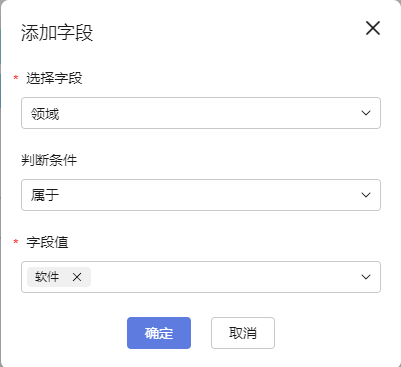This screenshot has height=367, width=401.
Task: Click the 属于 value in the 判断条件 box
Action: (45, 195)
